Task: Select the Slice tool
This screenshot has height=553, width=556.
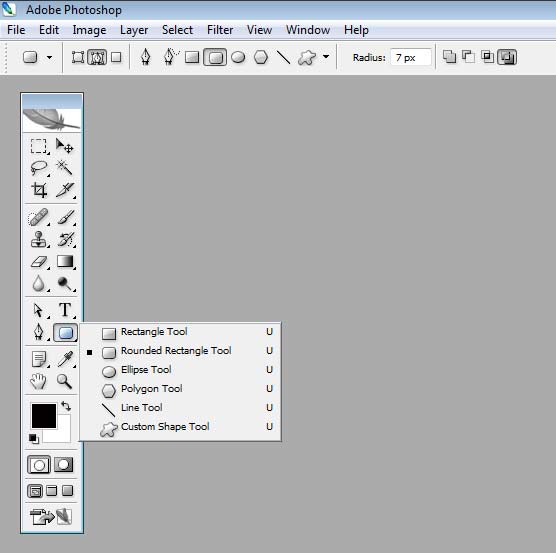Action: click(65, 190)
